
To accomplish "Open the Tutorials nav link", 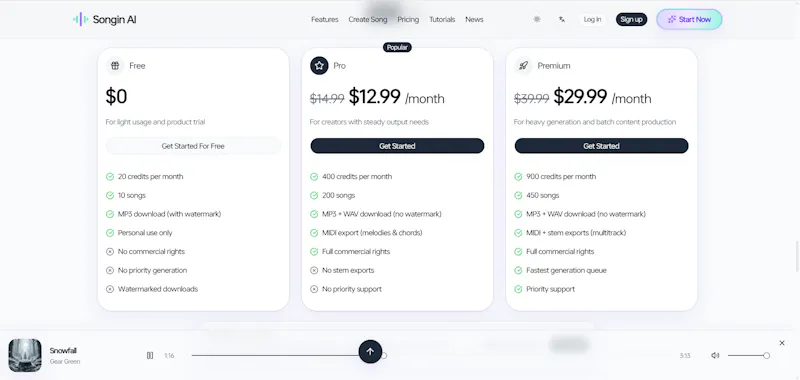I will [442, 19].
